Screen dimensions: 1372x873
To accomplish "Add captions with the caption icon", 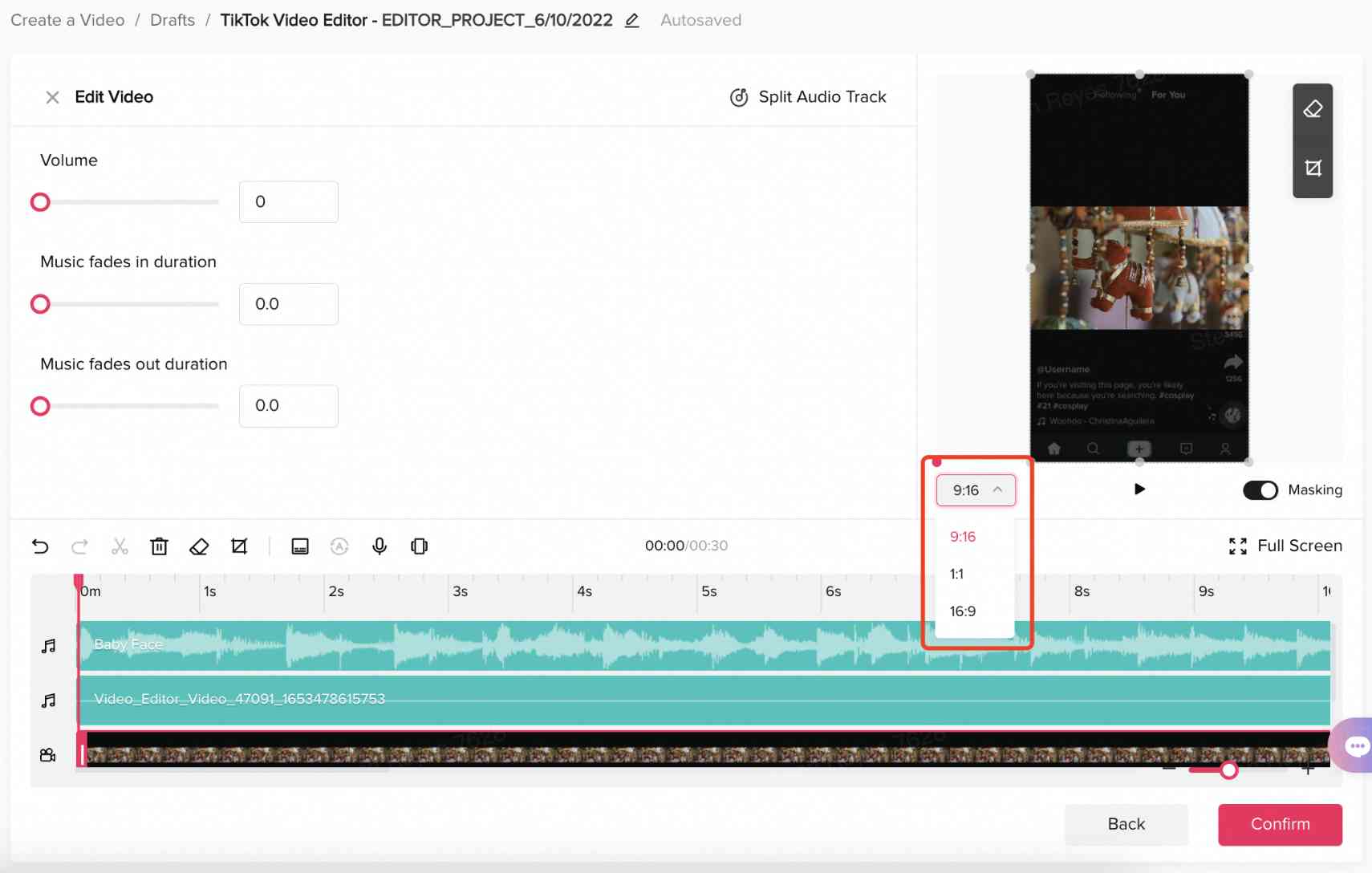I will 299,546.
